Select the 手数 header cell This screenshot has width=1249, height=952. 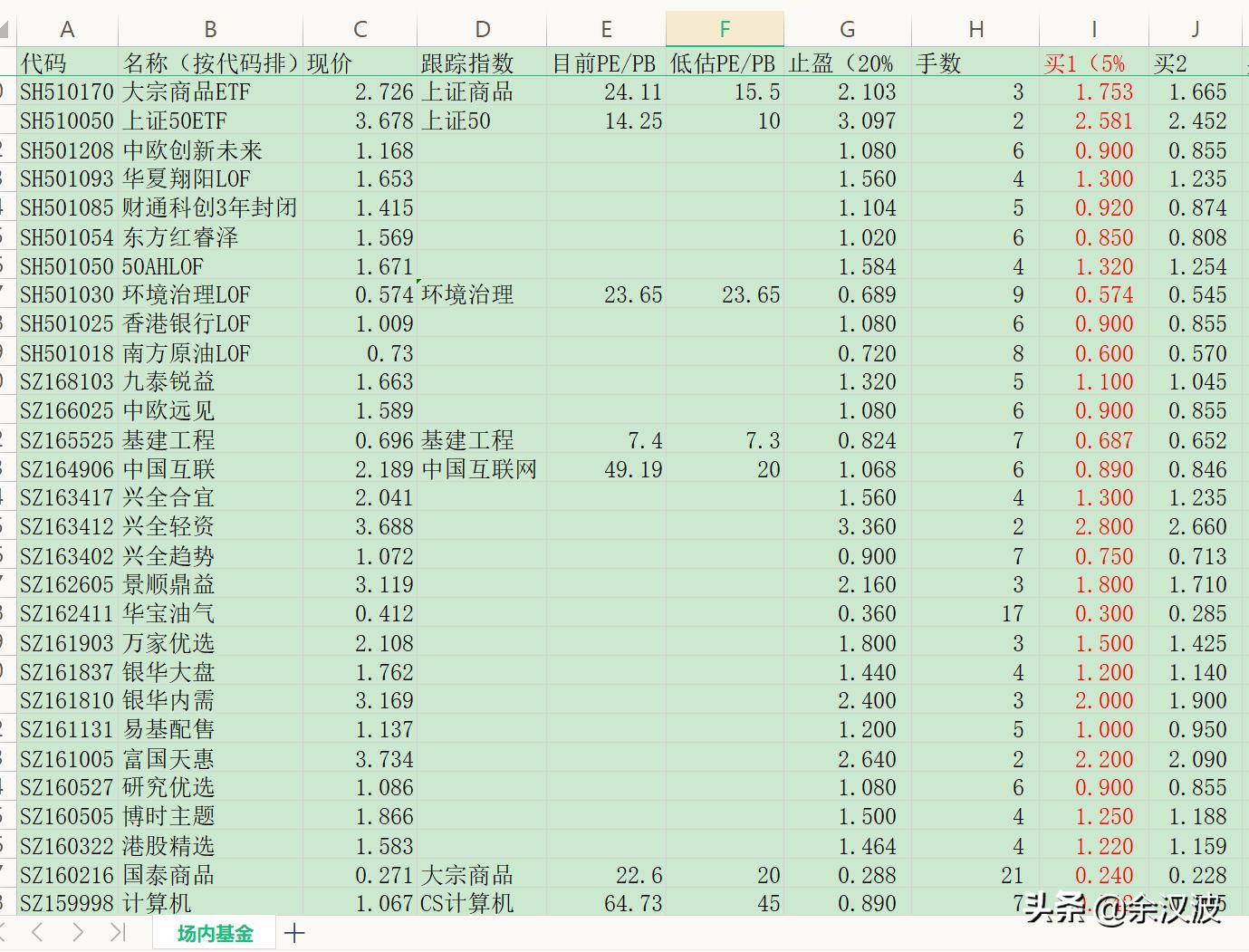[x=942, y=63]
